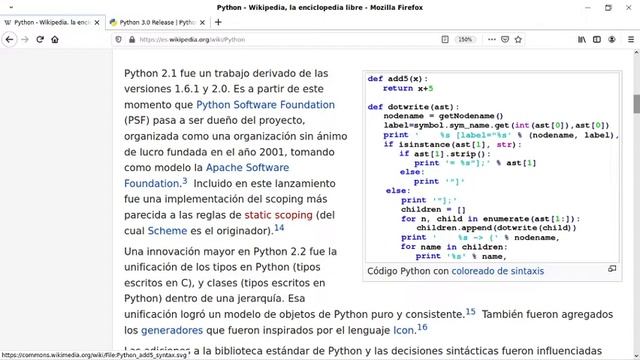Open Python syntax code image thumbnail
This screenshot has width=640, height=360.
pos(492,167)
